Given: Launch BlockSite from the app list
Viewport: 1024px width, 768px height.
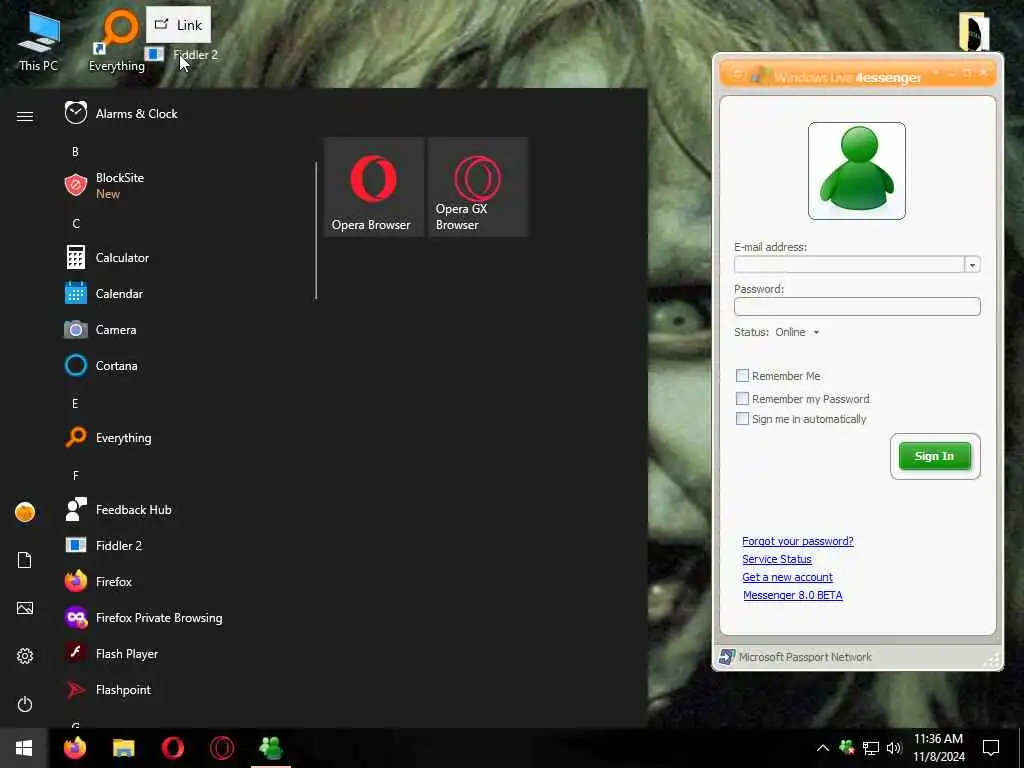Looking at the screenshot, I should pyautogui.click(x=104, y=185).
